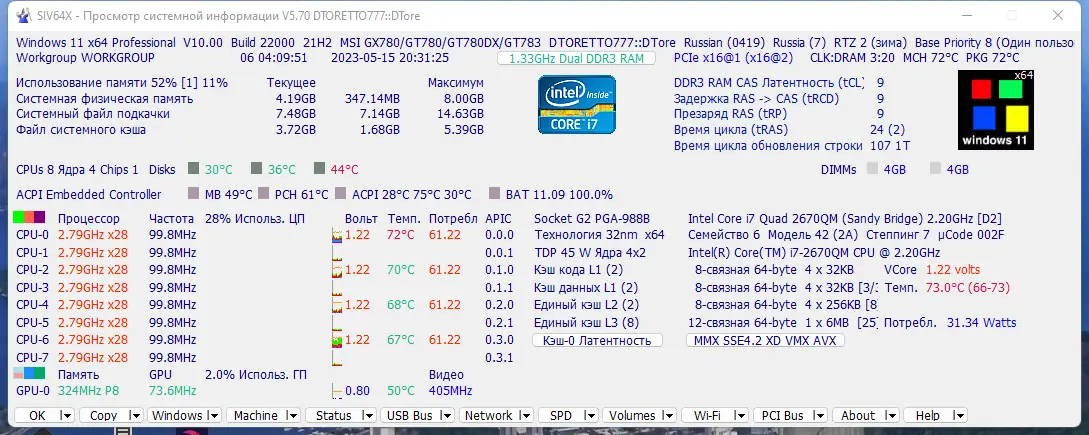This screenshot has height=435, width=1089.
Task: Click the TDP 45 W Ядра 4x2 line
Action: tap(590, 252)
